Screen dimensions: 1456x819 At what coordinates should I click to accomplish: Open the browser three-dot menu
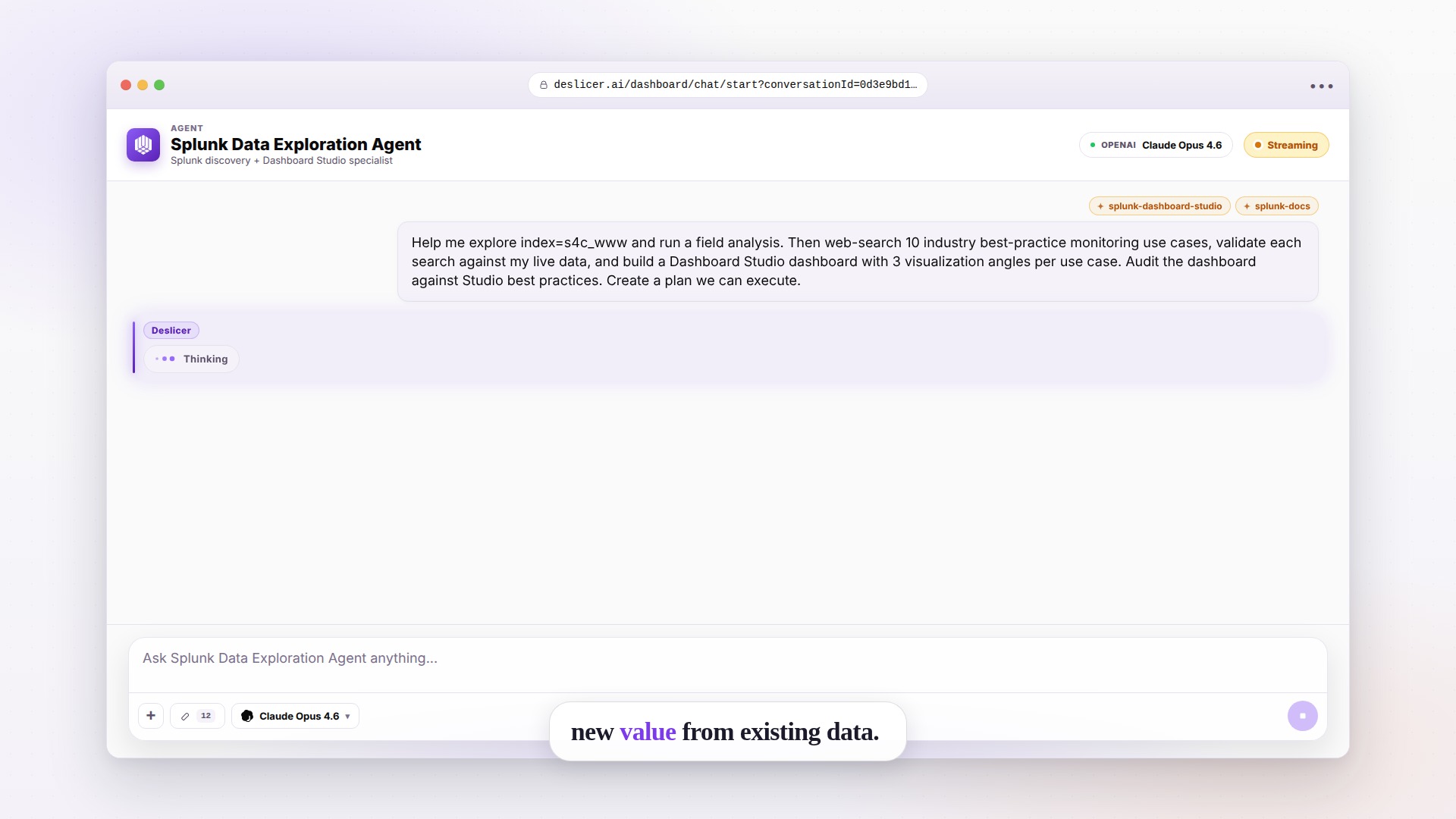(1322, 86)
